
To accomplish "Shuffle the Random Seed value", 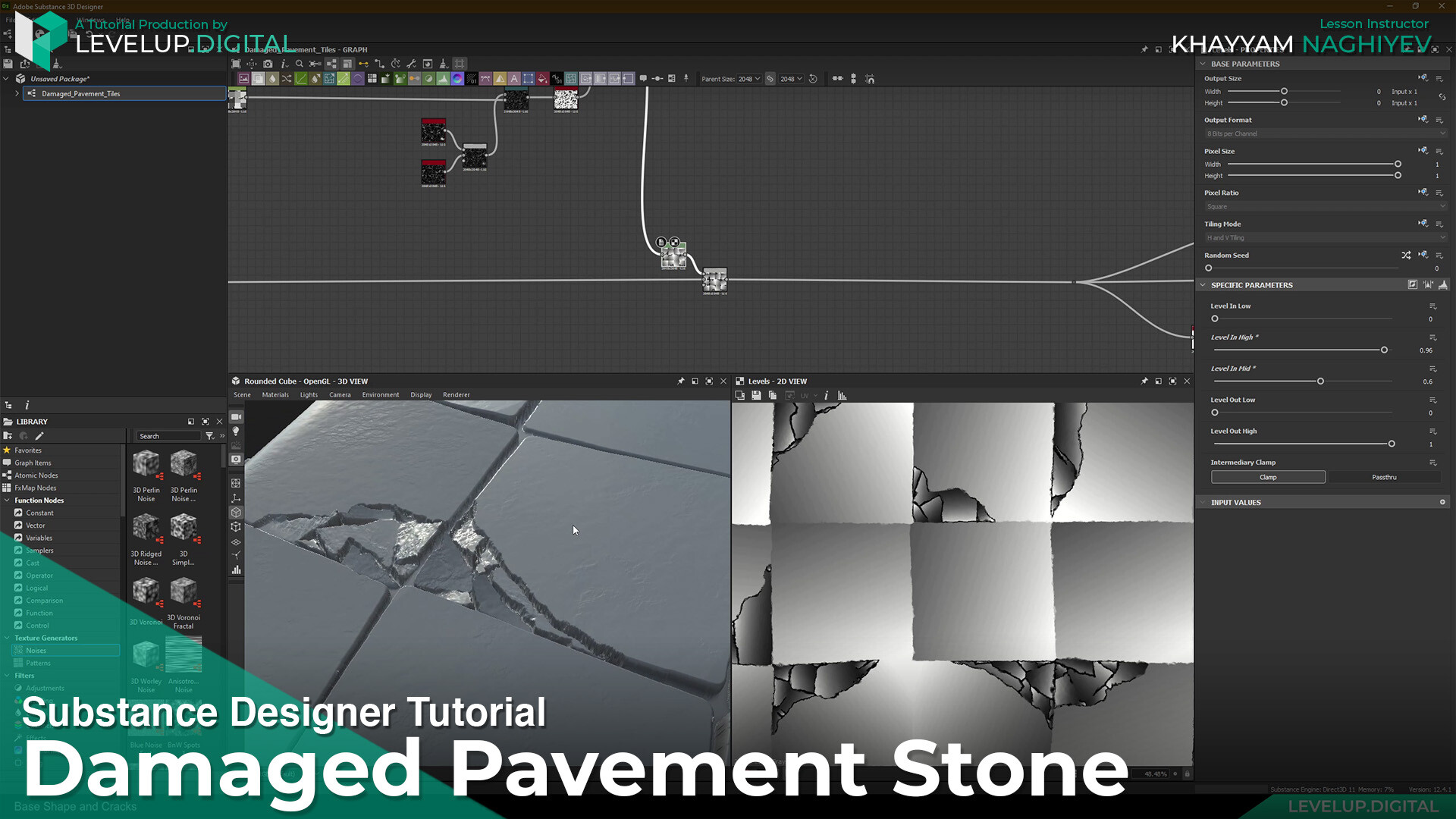I will click(x=1407, y=256).
